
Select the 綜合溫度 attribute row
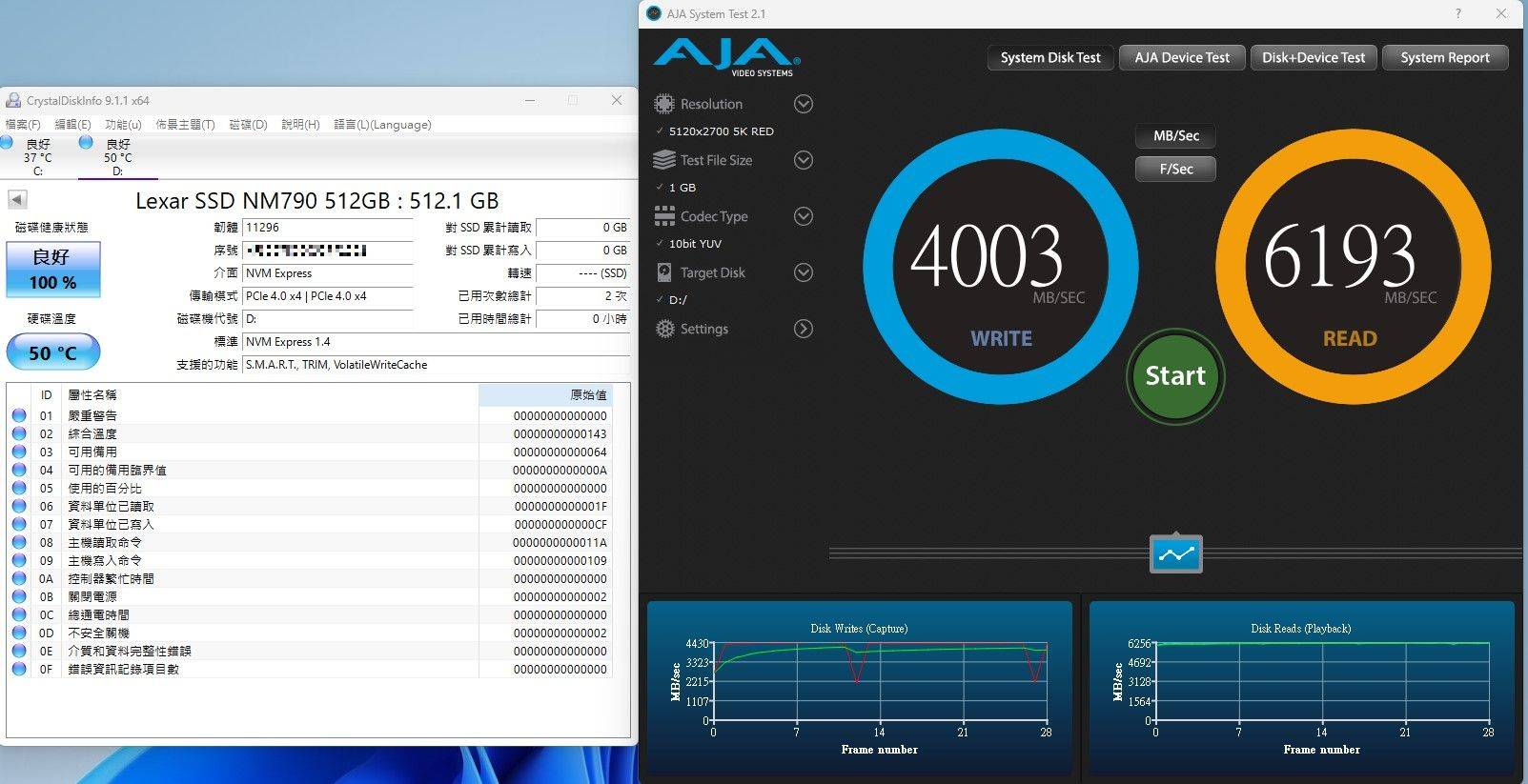[310, 433]
